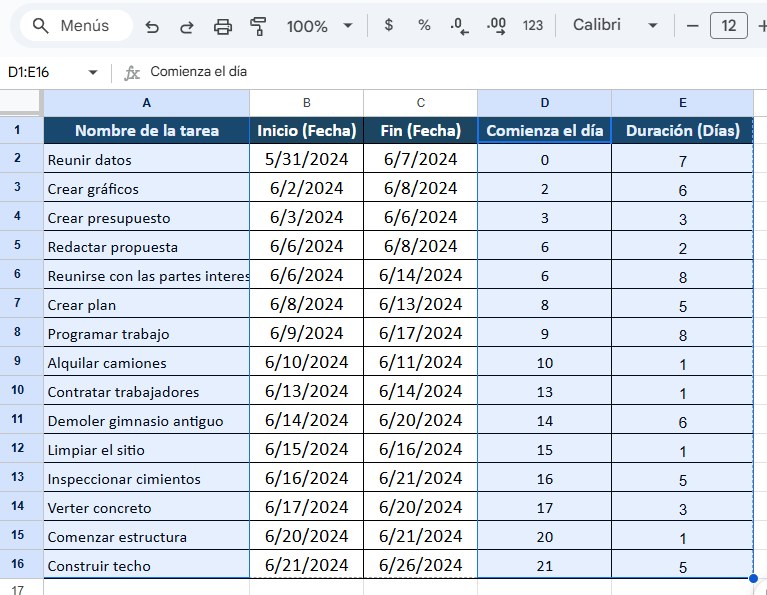Decrease font size with minus button

692,25
